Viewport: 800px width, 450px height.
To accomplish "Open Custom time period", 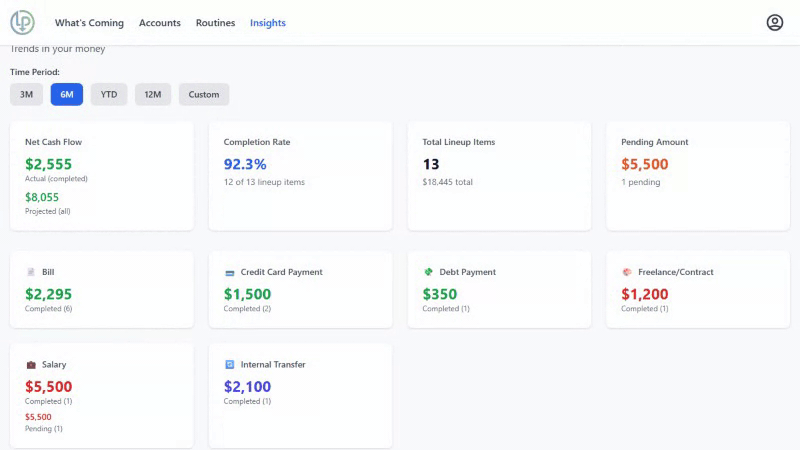I will 204,94.
